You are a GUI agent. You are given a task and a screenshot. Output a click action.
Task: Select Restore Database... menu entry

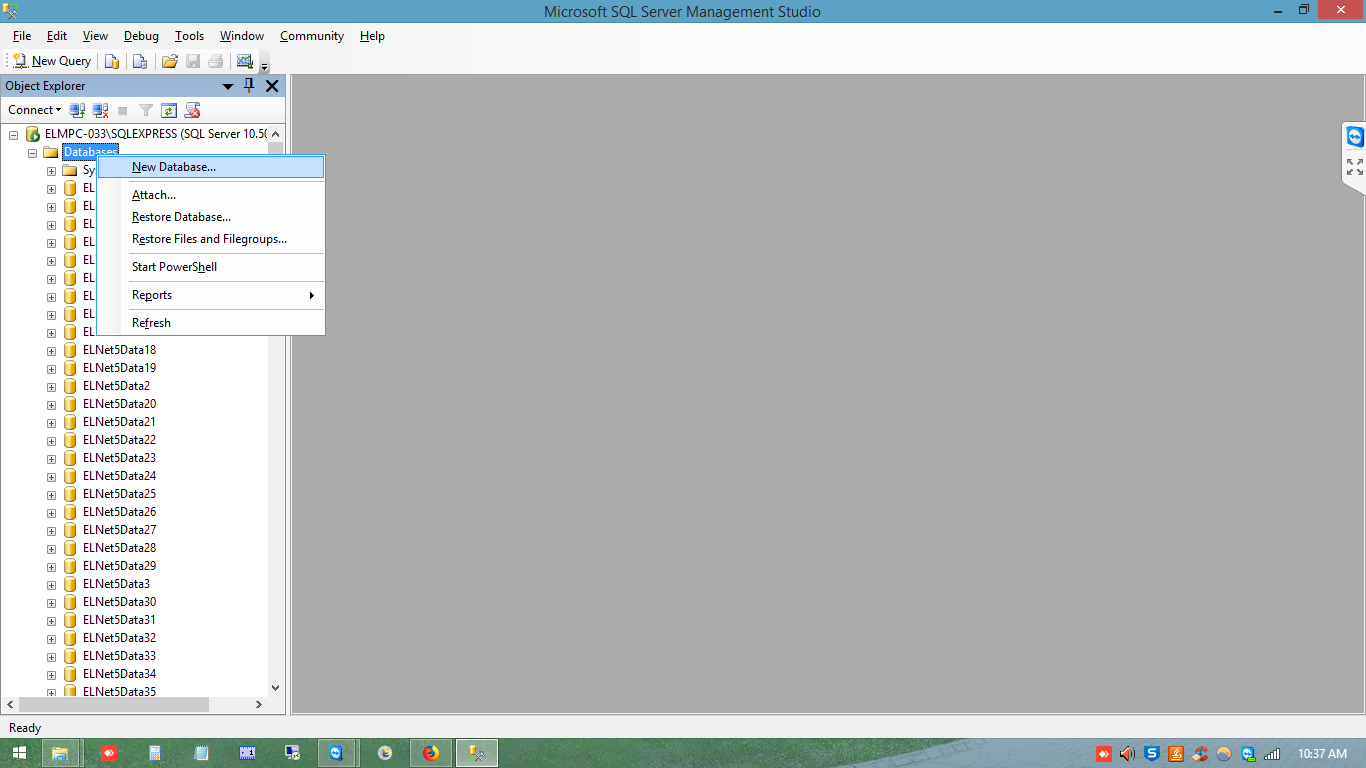211,217
